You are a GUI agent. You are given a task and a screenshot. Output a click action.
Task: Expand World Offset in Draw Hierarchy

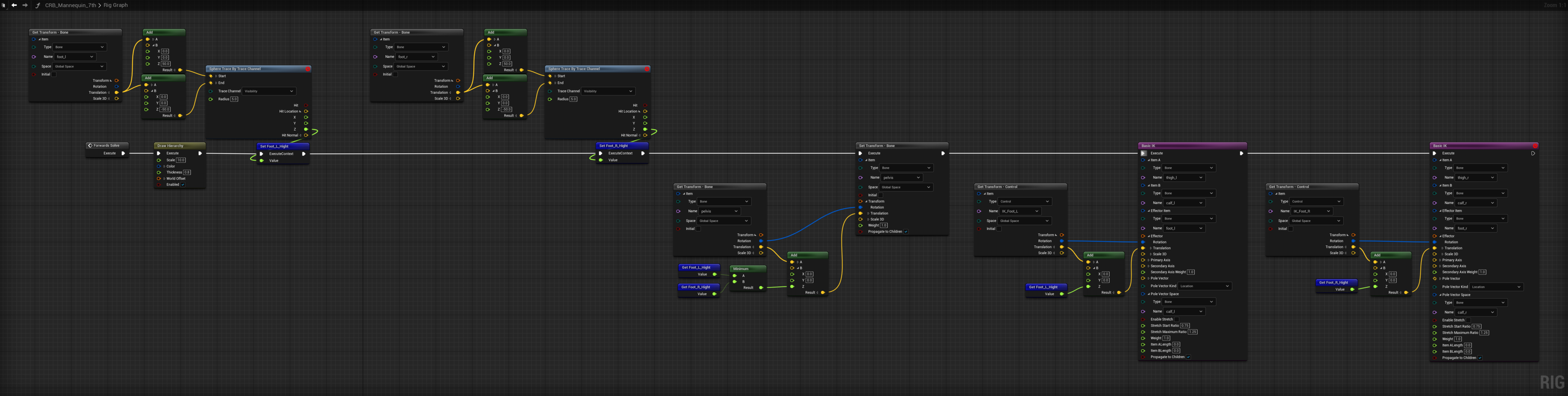(x=164, y=178)
